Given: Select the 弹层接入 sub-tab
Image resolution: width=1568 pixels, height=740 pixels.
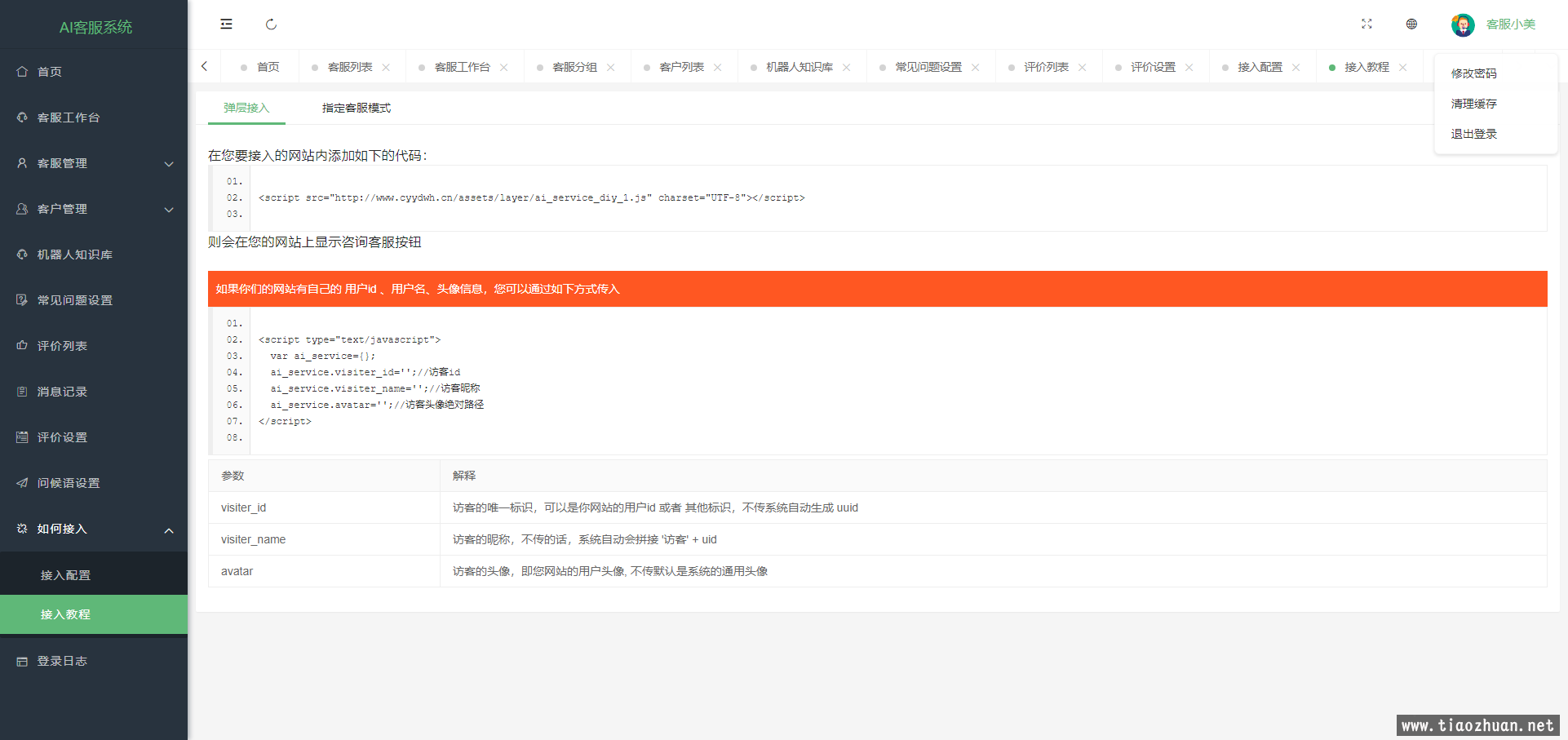Looking at the screenshot, I should (246, 108).
